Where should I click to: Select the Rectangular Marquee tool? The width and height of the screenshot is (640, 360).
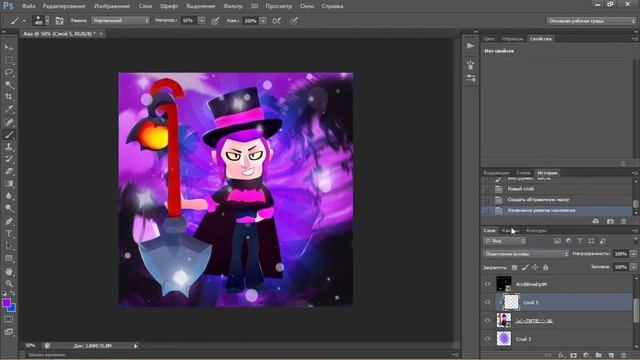[9, 60]
